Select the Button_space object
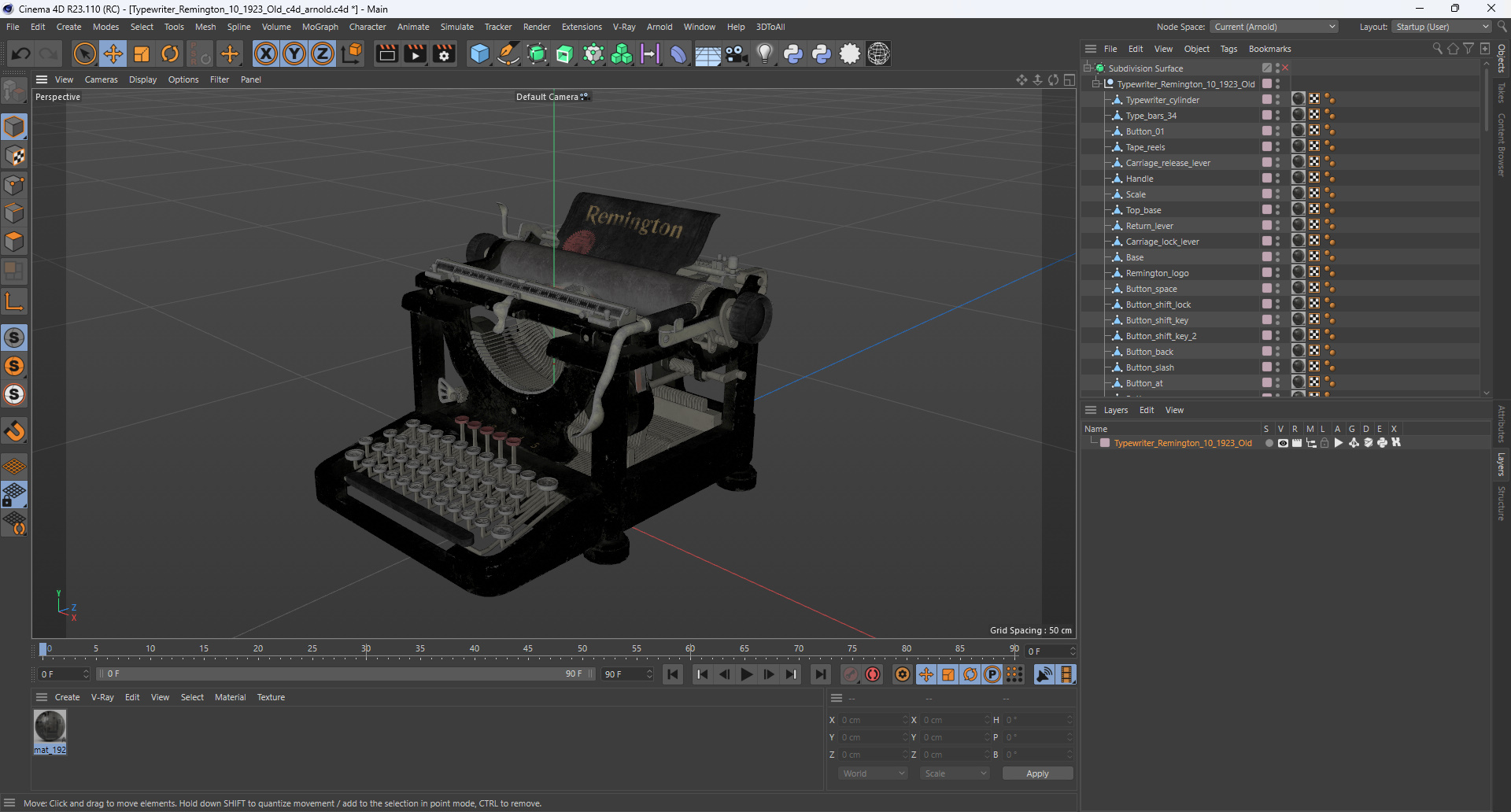1511x812 pixels. [1151, 289]
